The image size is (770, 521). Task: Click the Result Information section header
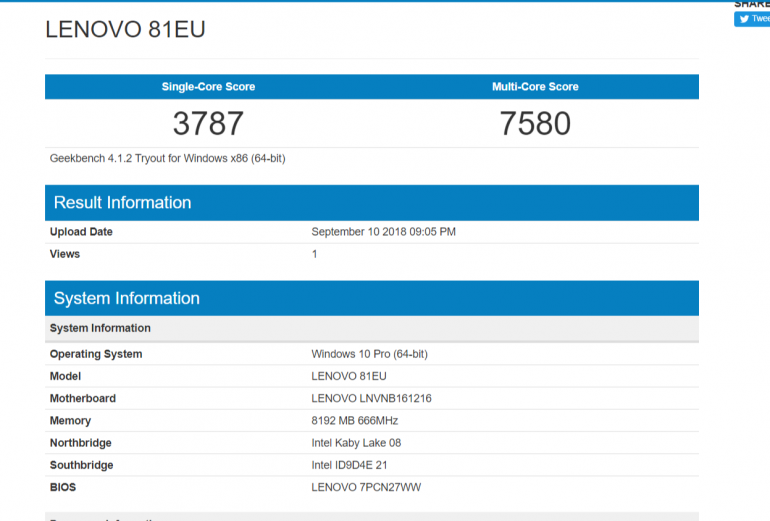click(x=122, y=203)
